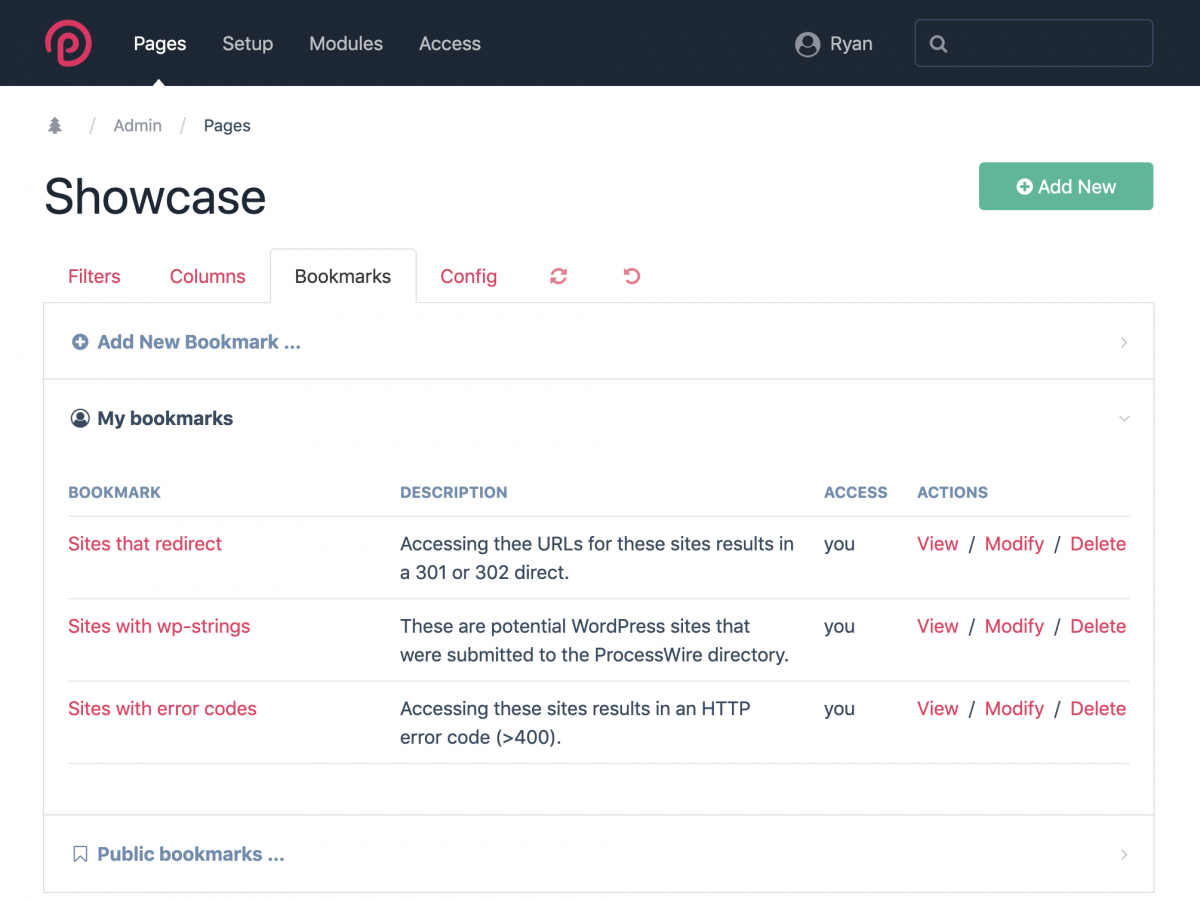The width and height of the screenshot is (1200, 899).
Task: Select the Bookmarks tab
Action: (343, 276)
